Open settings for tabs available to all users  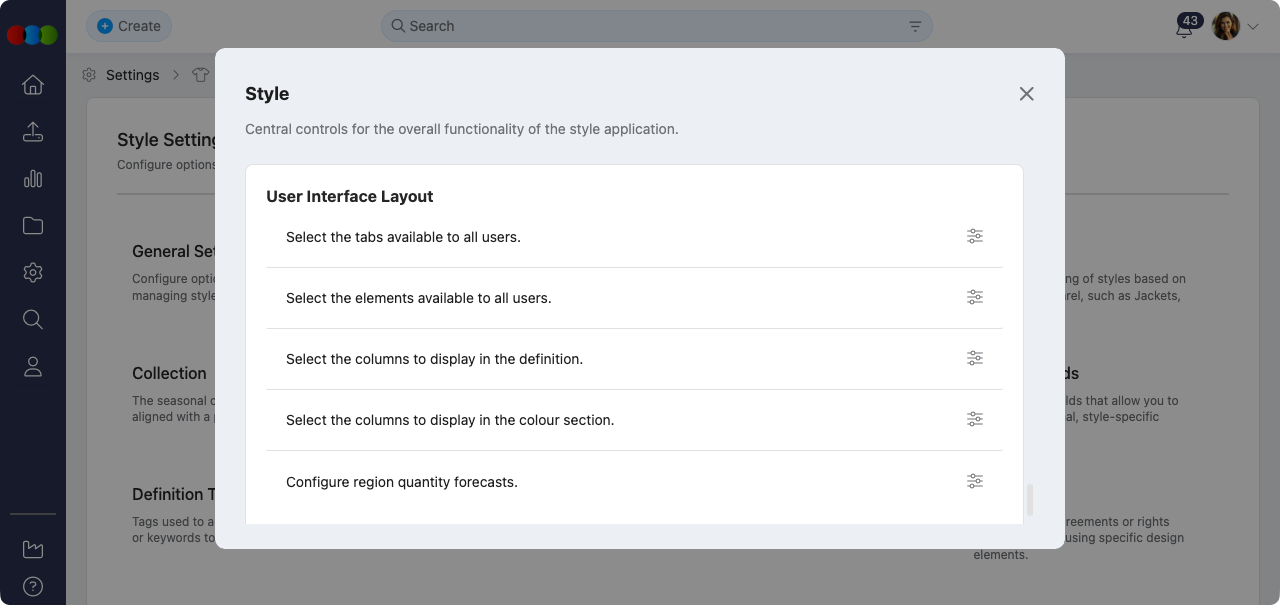[x=975, y=236]
